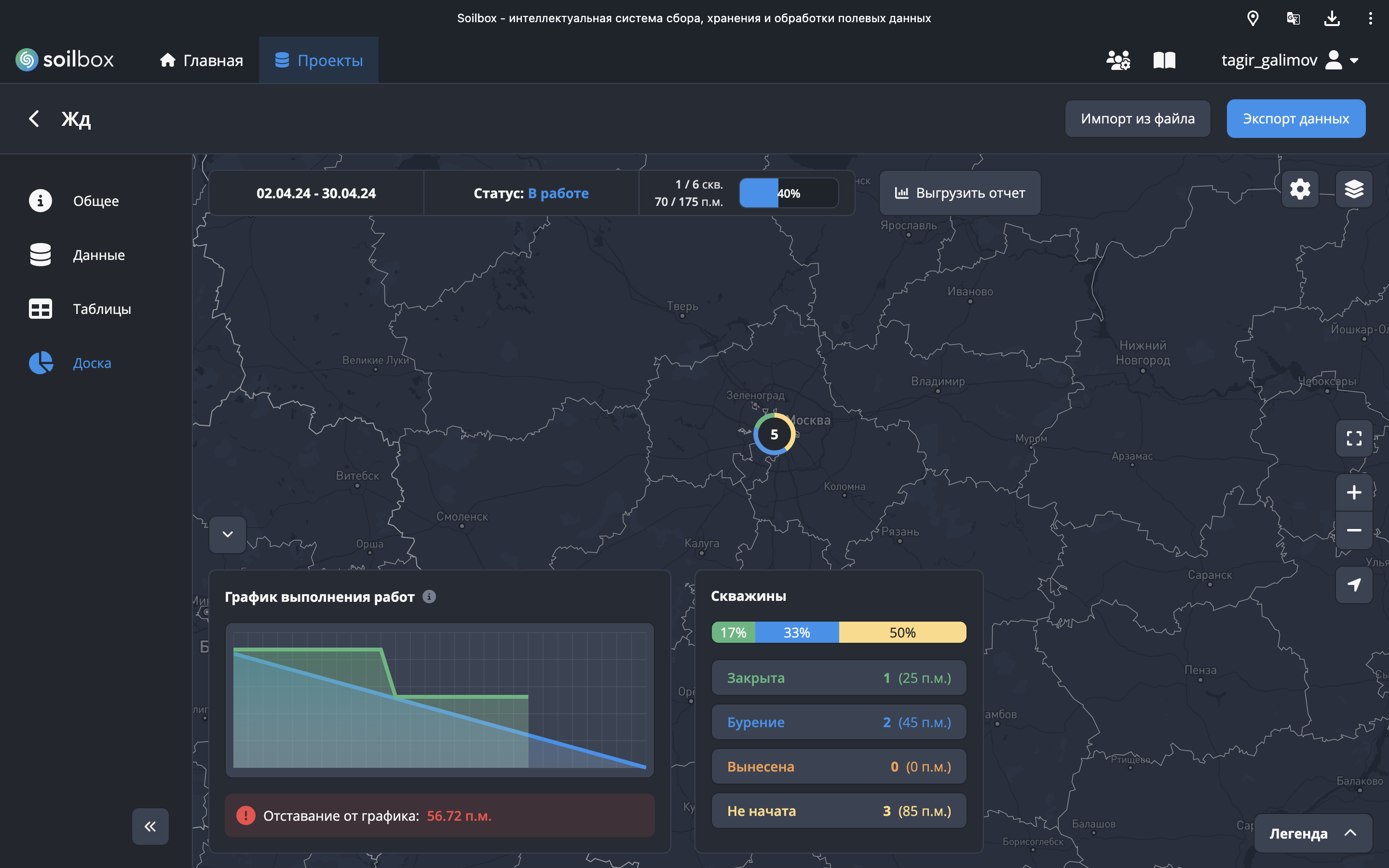Switch to the Главная tab
This screenshot has height=868, width=1389.
coord(202,60)
